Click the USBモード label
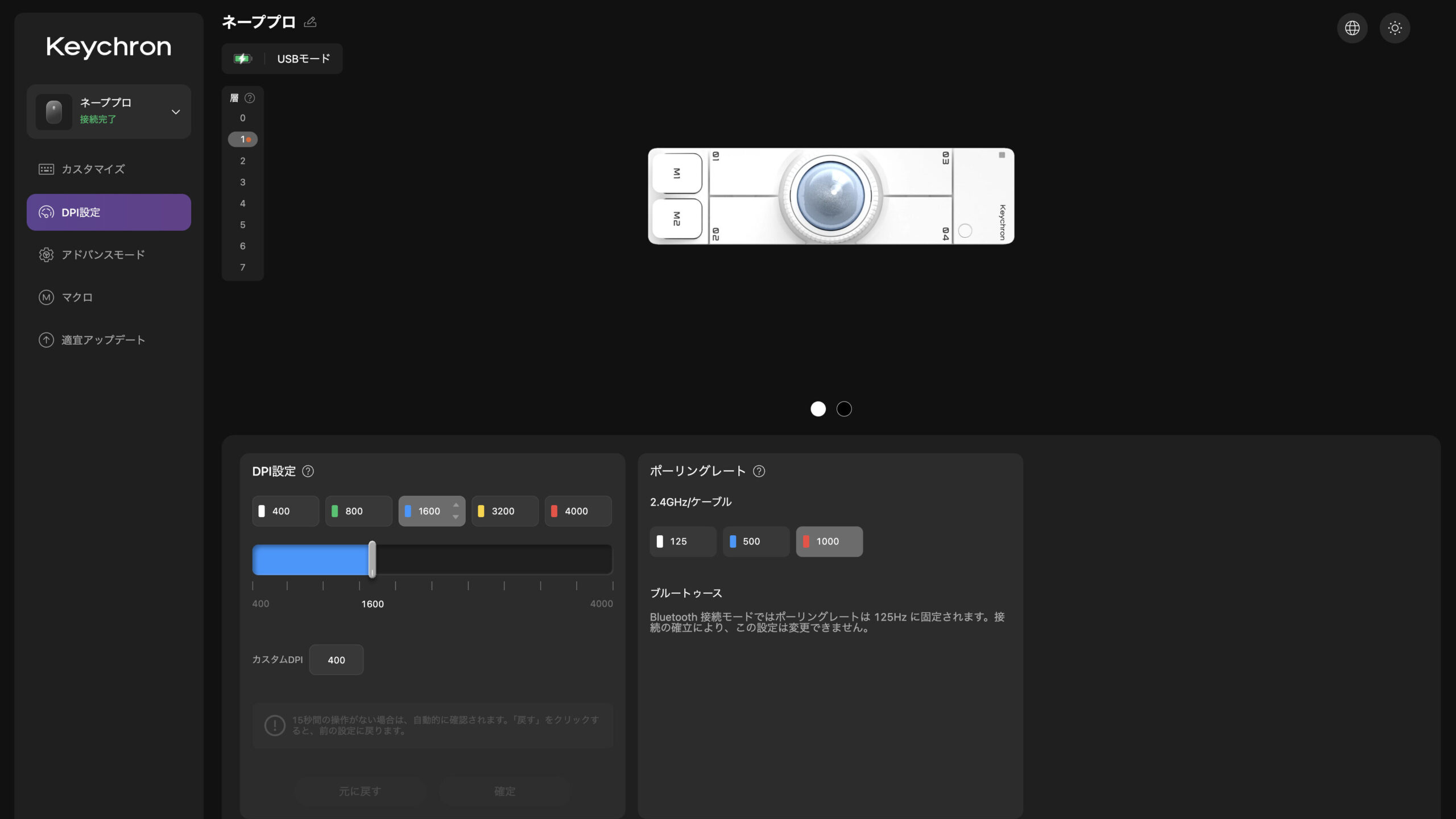1456x819 pixels. [x=304, y=59]
